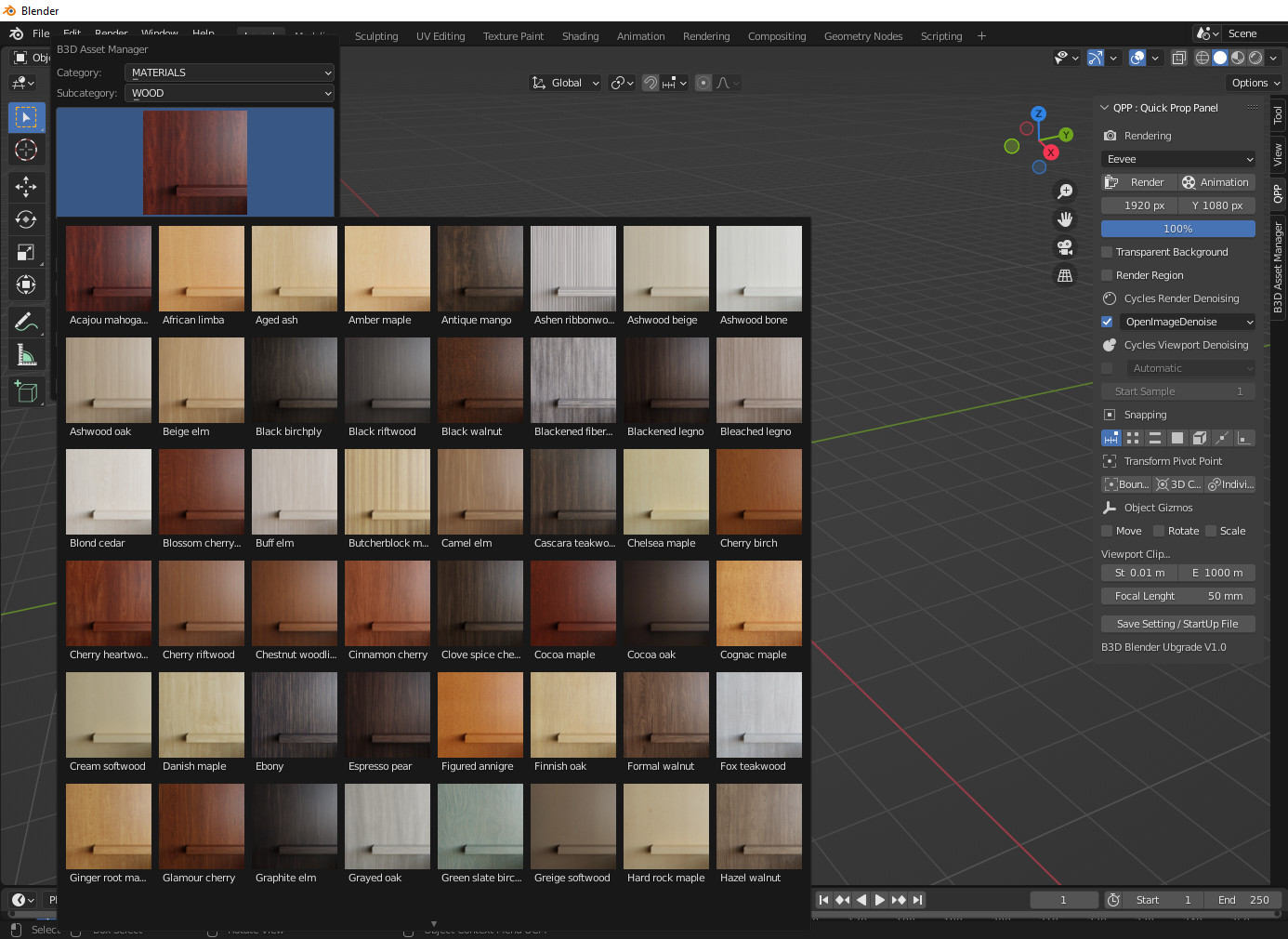Viewport: 1288px width, 939px height.
Task: Click the Animation render button
Action: coord(1216,182)
